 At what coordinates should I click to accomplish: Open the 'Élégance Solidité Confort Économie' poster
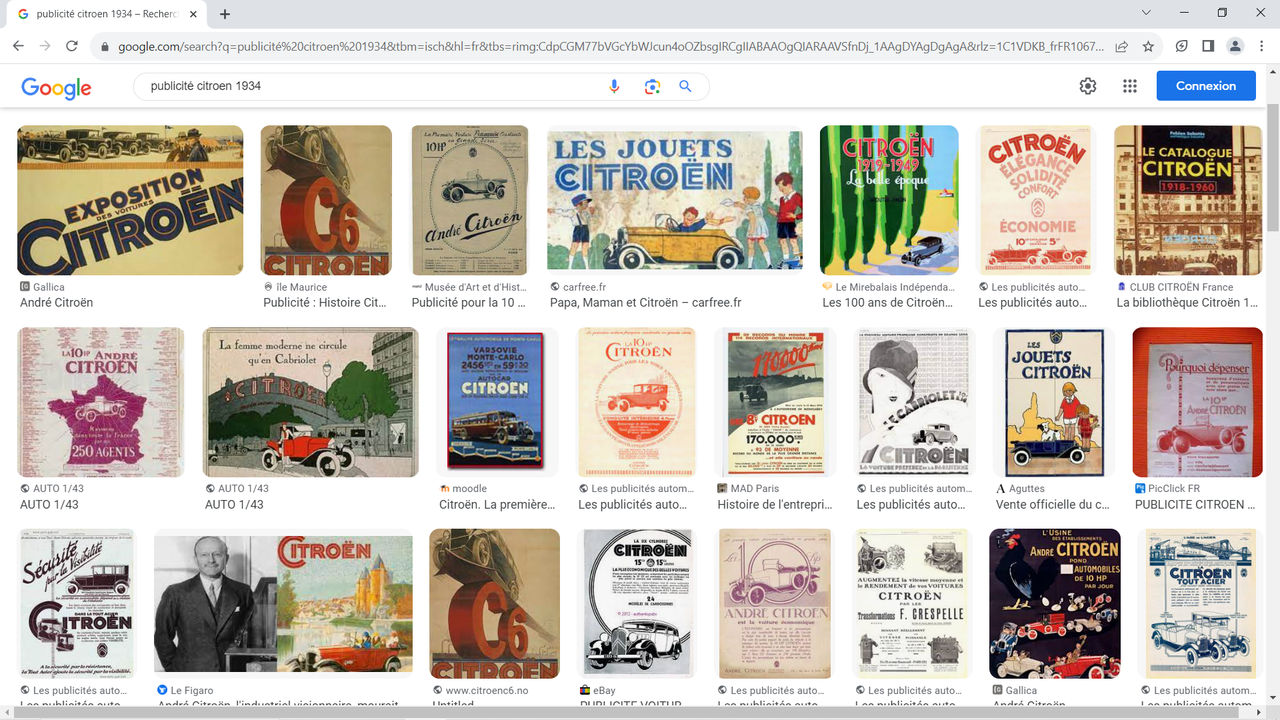point(1036,200)
